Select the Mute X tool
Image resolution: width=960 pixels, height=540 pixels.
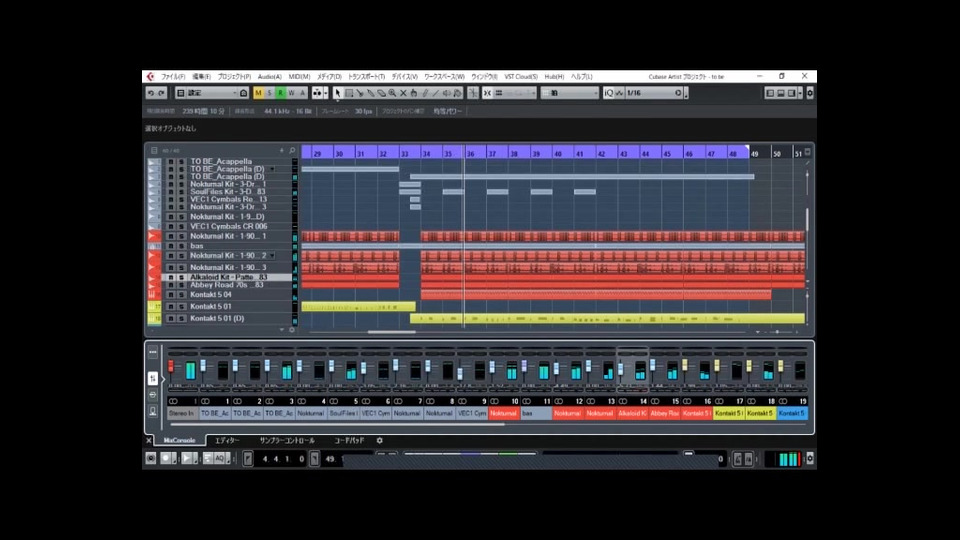403,93
